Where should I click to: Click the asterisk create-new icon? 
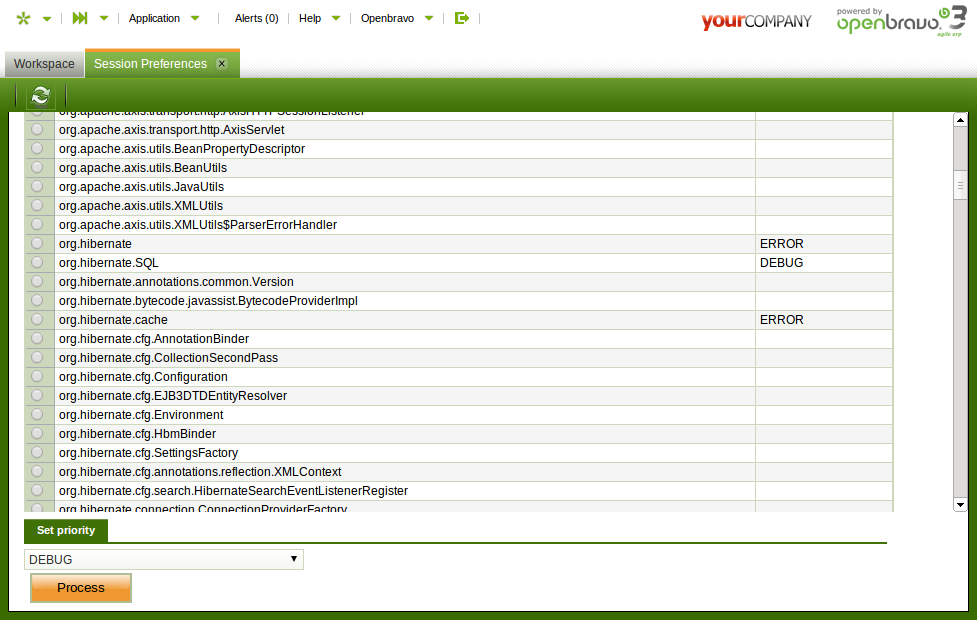pos(24,18)
